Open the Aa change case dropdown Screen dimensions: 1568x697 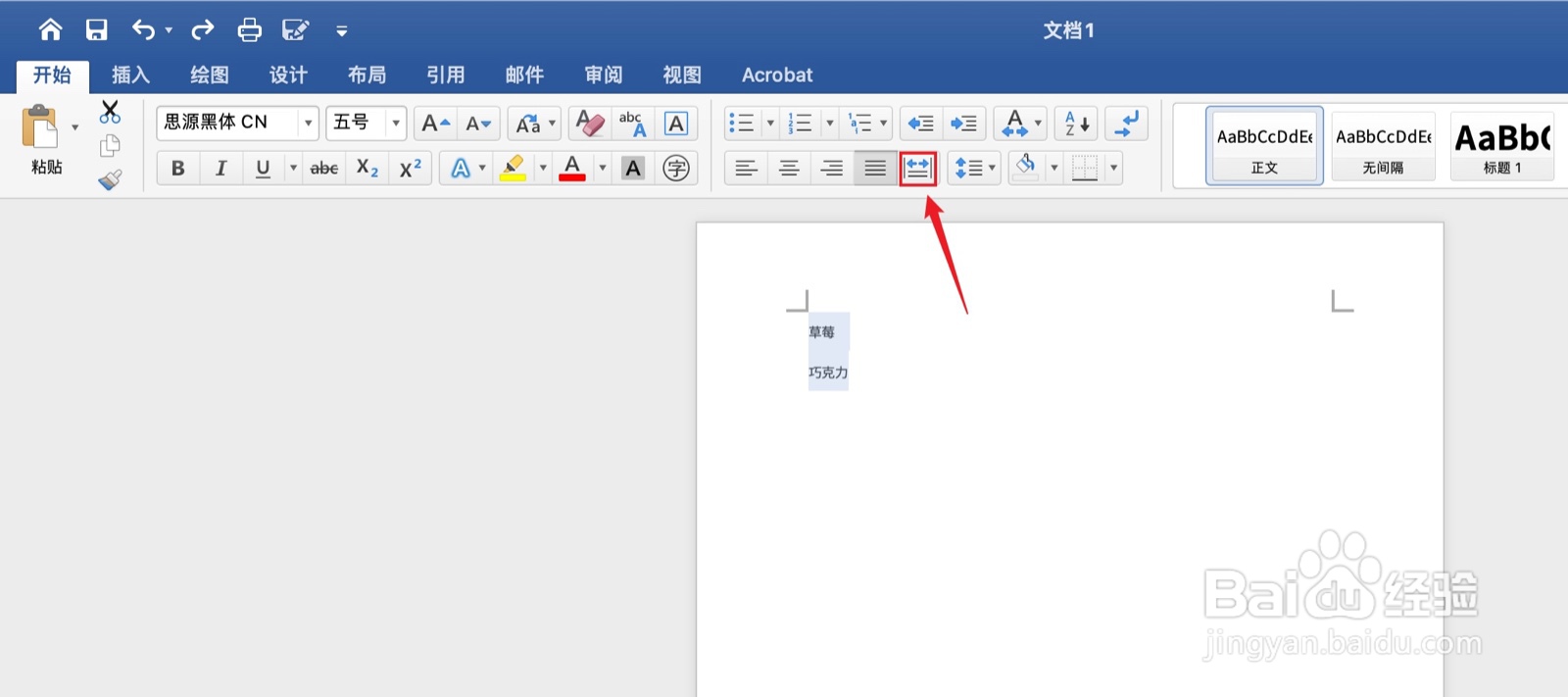535,124
